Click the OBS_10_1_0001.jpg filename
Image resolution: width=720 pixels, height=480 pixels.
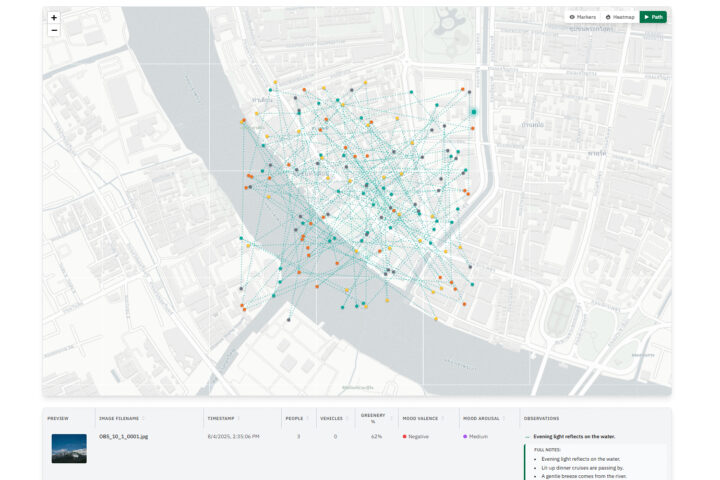click(x=123, y=437)
